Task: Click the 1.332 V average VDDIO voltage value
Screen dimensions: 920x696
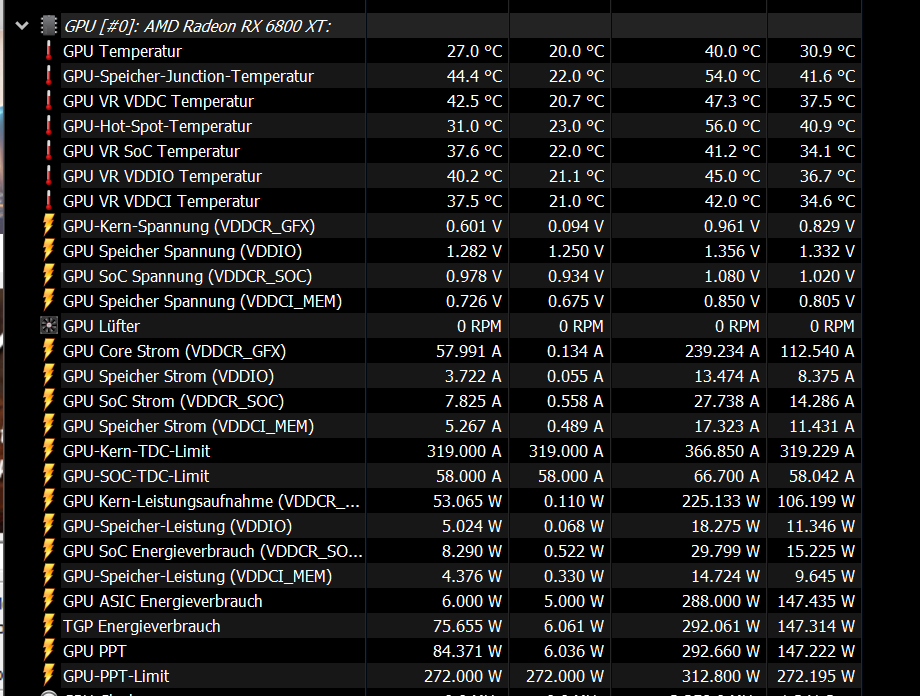Action: pyautogui.click(x=827, y=251)
